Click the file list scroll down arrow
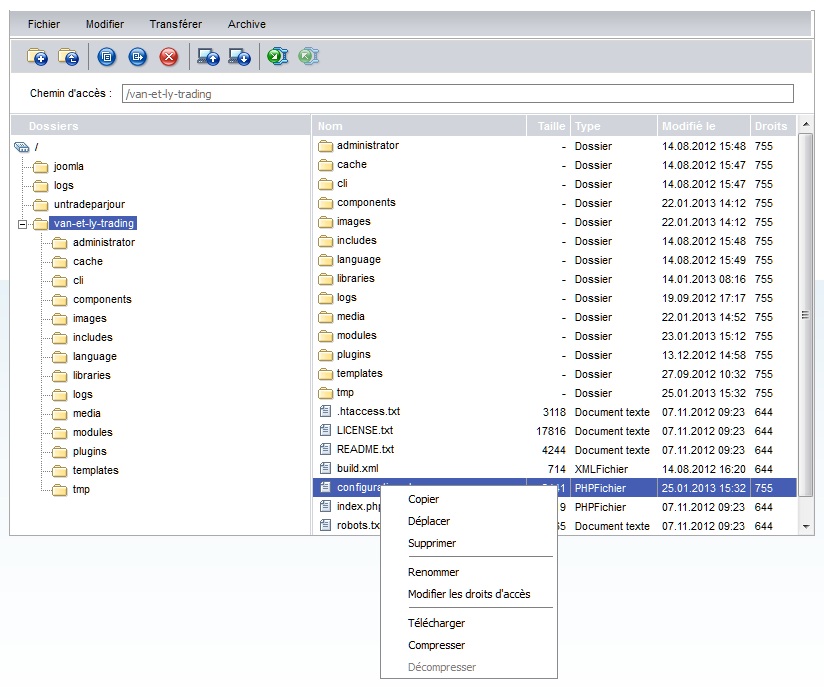The image size is (824, 698). 806,526
